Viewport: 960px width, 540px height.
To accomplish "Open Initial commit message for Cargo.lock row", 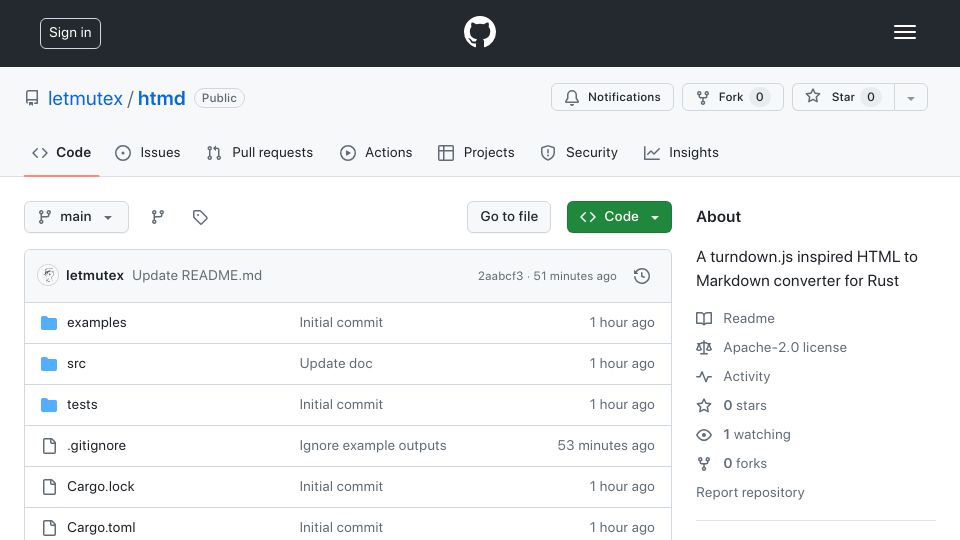I will pos(341,487).
